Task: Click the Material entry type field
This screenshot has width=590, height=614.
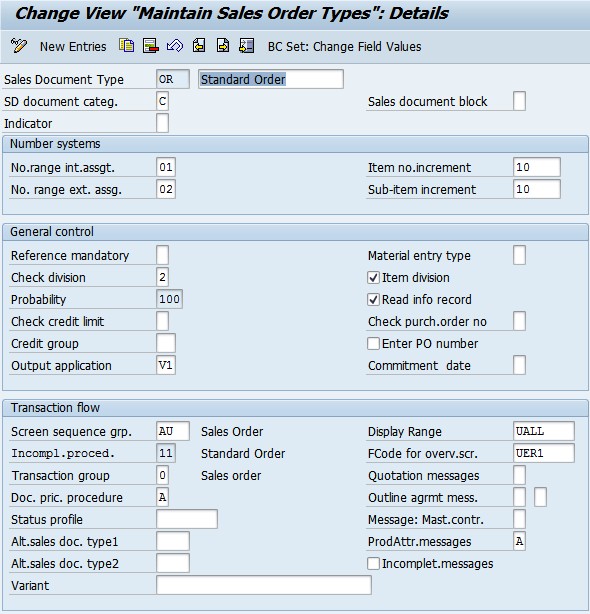Action: pos(520,255)
